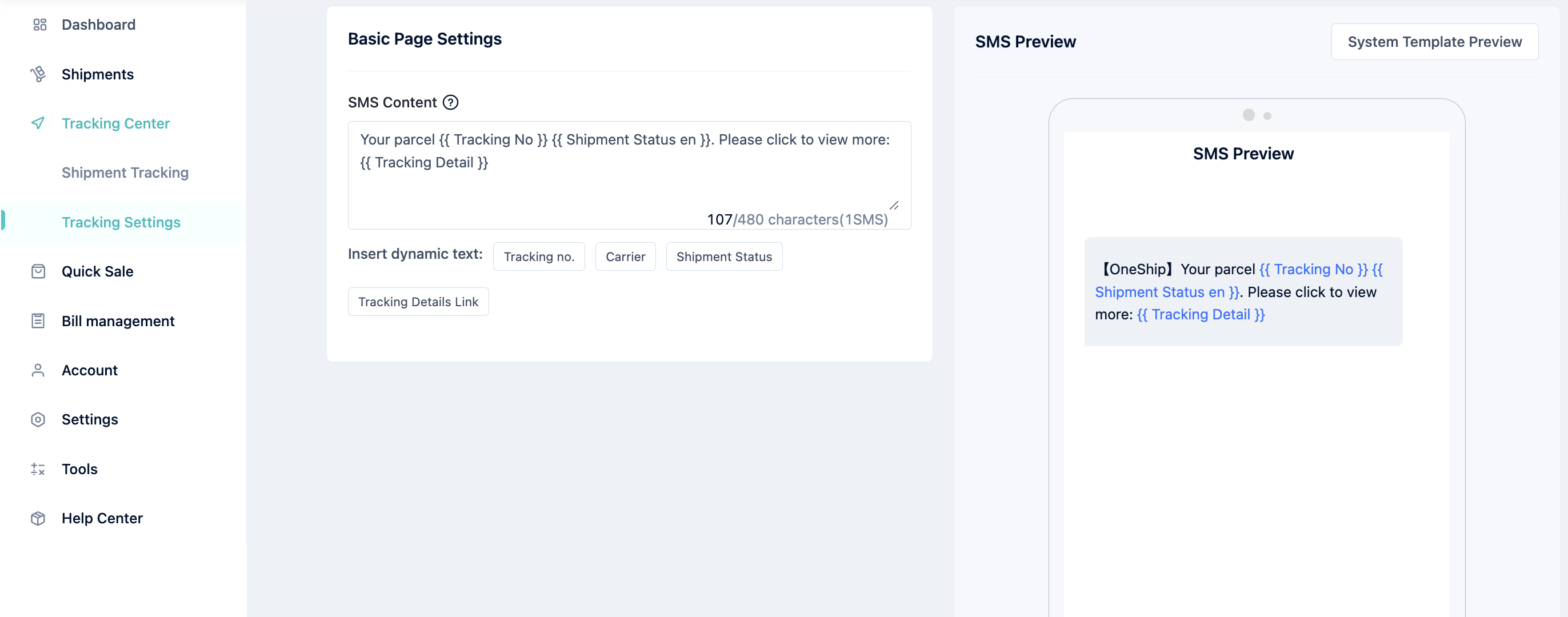Click inside the SMS Content text area
Image resolution: width=1568 pixels, height=617 pixels.
coord(629,175)
